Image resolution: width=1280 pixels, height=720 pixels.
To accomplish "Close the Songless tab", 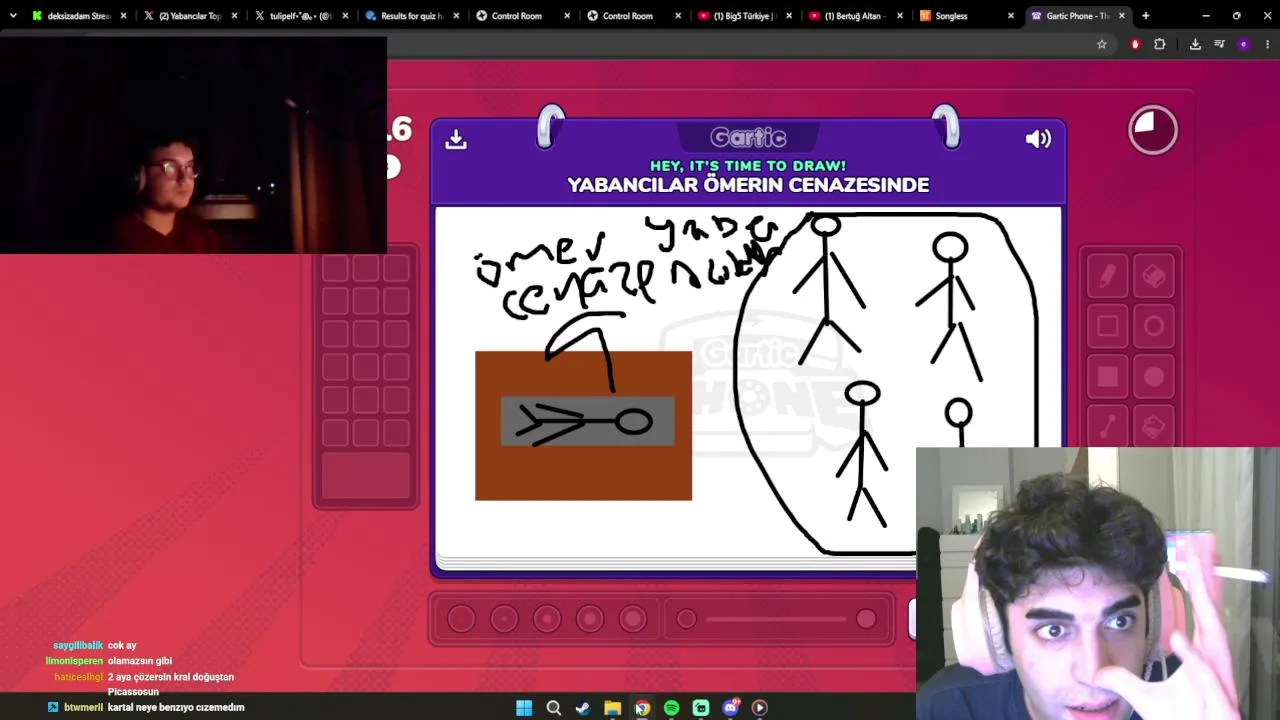I will click(1010, 16).
